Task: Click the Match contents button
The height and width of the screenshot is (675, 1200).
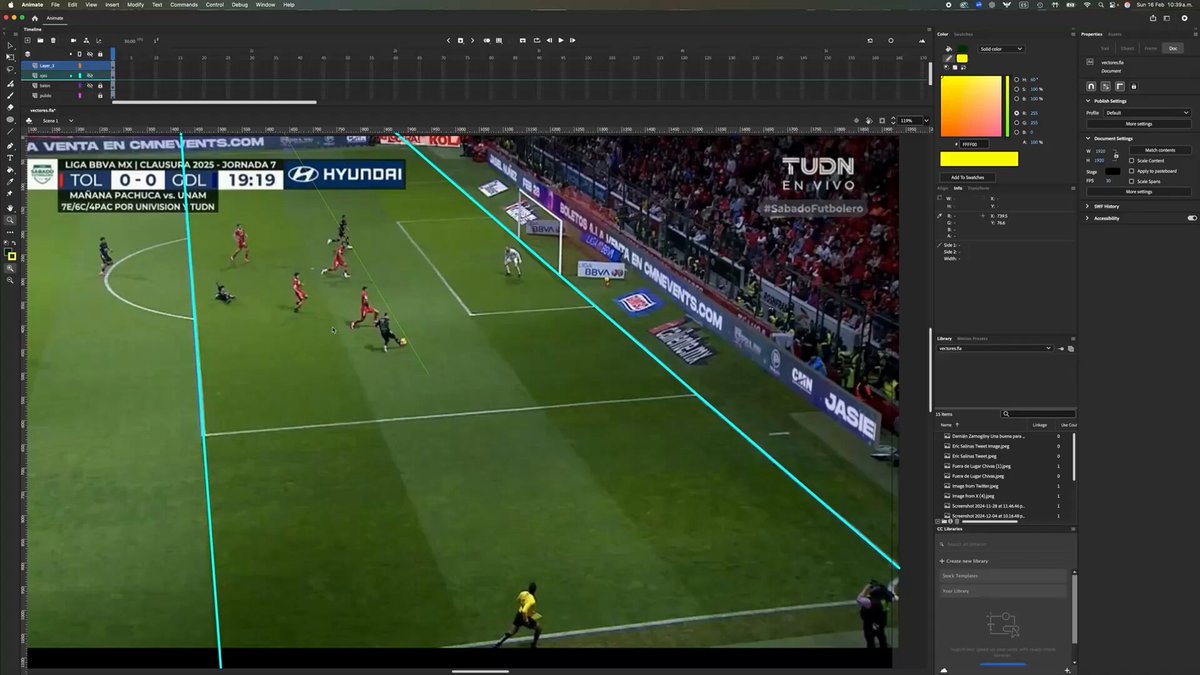Action: pos(1160,150)
